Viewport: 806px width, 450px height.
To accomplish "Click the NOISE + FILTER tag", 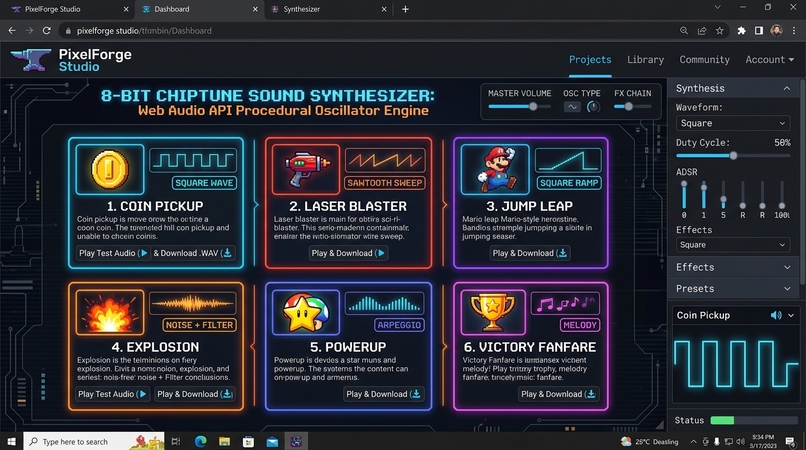I will click(x=199, y=325).
